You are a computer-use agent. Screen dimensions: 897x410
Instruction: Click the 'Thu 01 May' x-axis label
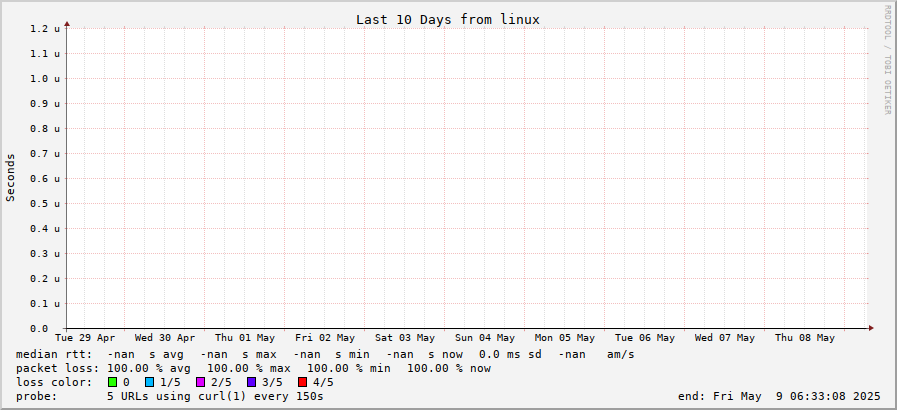click(x=245, y=338)
